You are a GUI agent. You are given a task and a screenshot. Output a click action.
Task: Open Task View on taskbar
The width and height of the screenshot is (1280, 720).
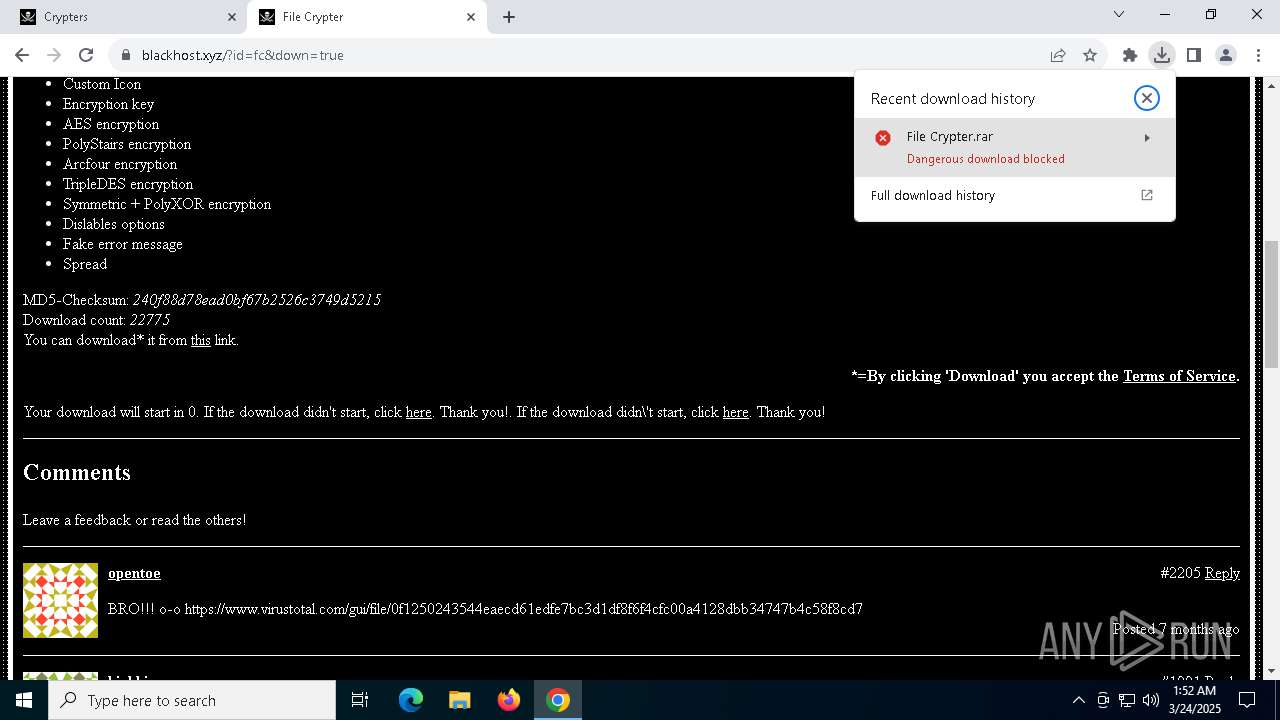click(x=360, y=700)
